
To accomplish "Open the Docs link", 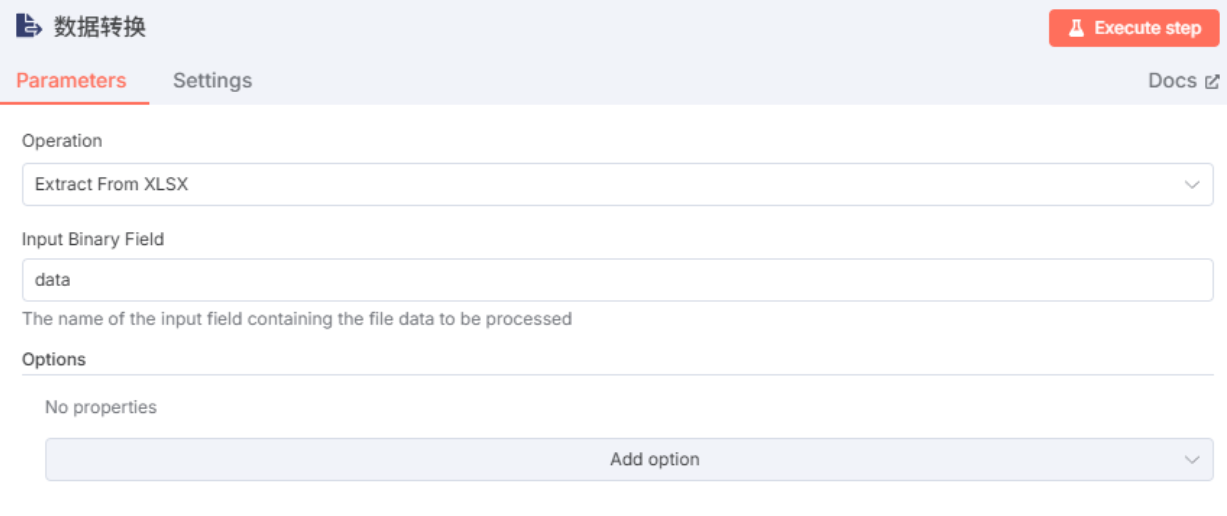I will click(x=1172, y=81).
